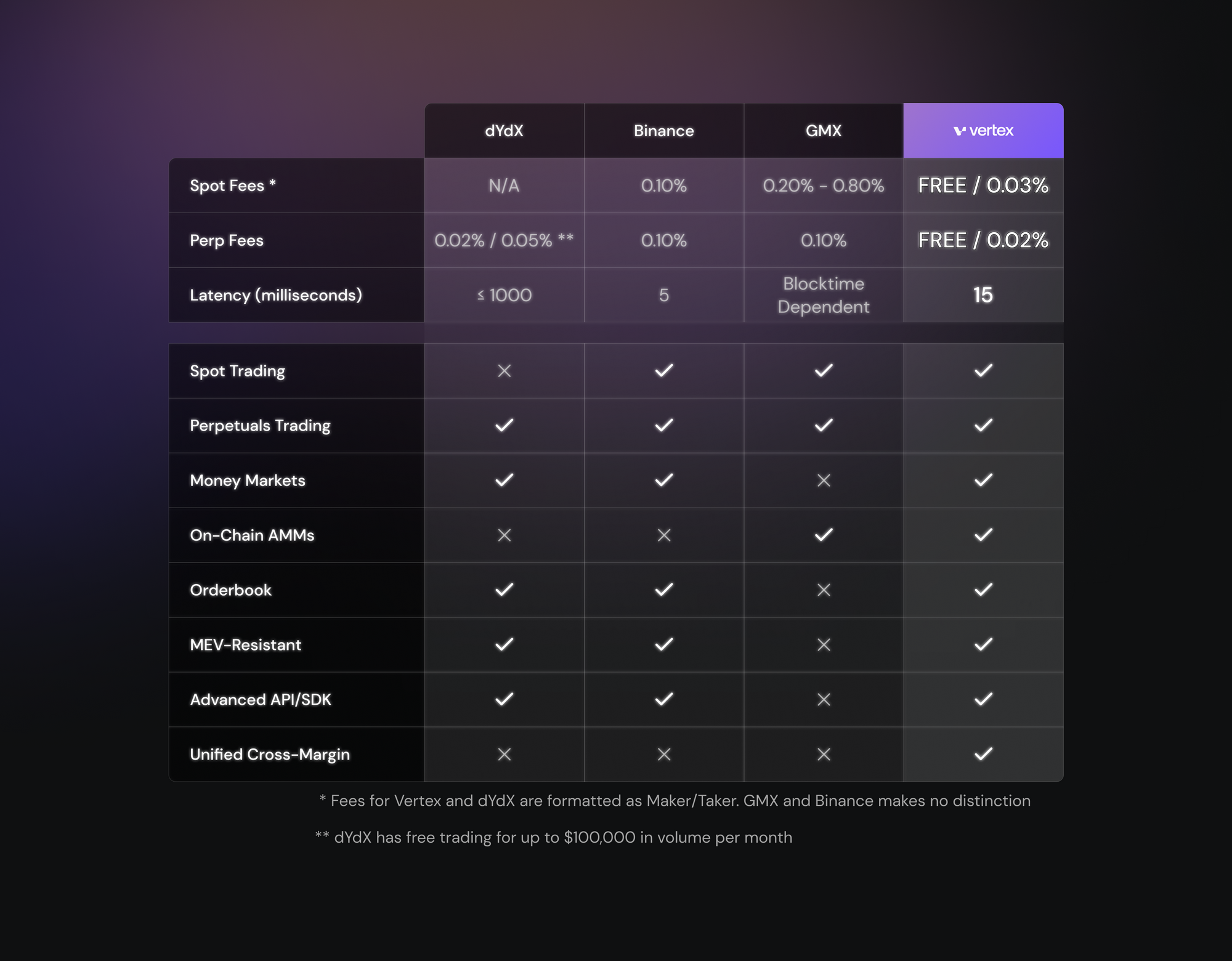The width and height of the screenshot is (1232, 961).
Task: Click the Vertex logo header
Action: [x=983, y=131]
